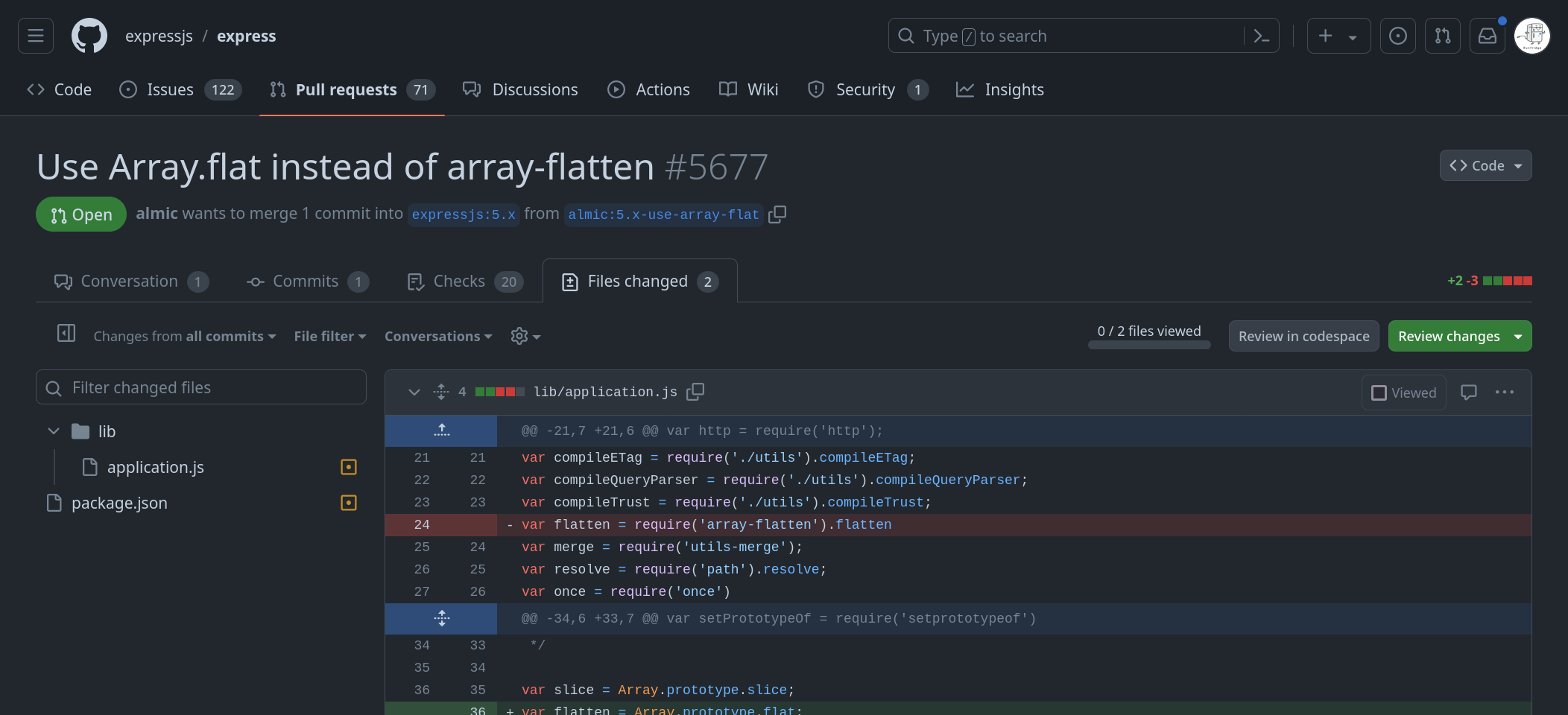
Task: Open the Actions tab
Action: coord(648,89)
